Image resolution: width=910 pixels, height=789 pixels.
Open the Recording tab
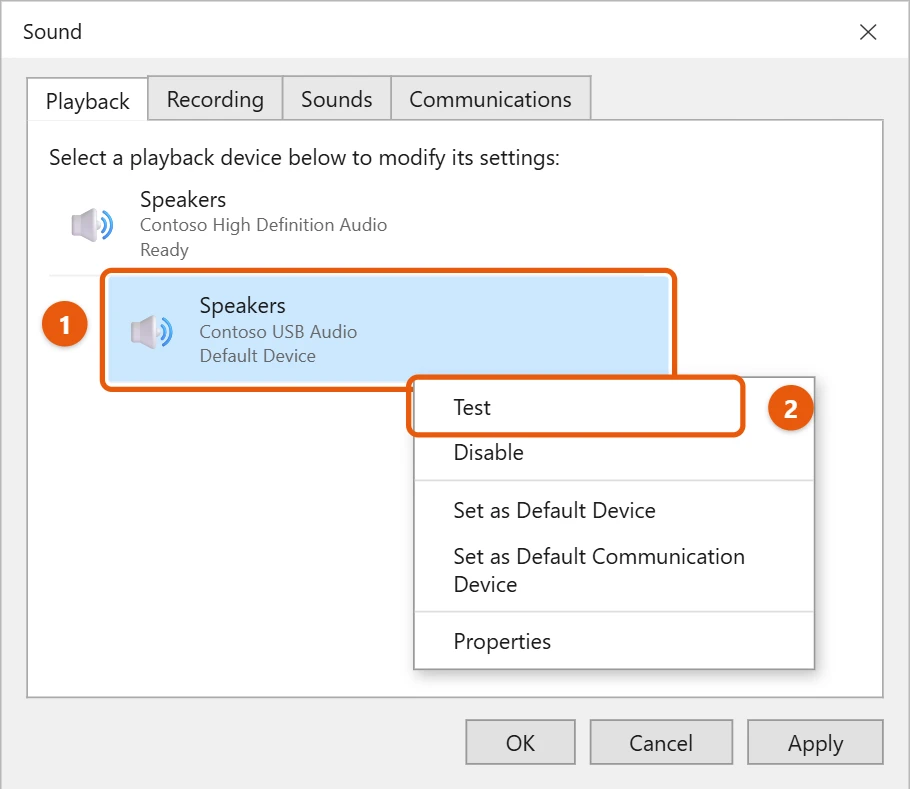(x=215, y=99)
